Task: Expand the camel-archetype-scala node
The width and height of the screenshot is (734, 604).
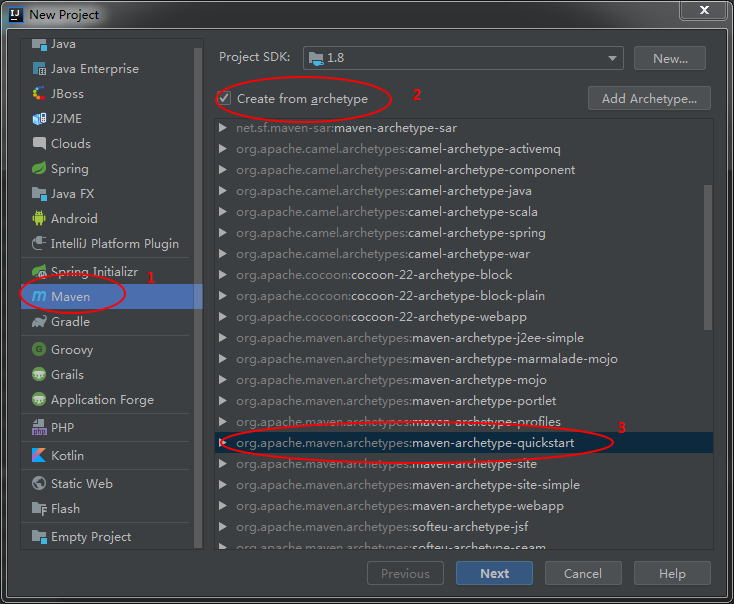Action: 223,212
